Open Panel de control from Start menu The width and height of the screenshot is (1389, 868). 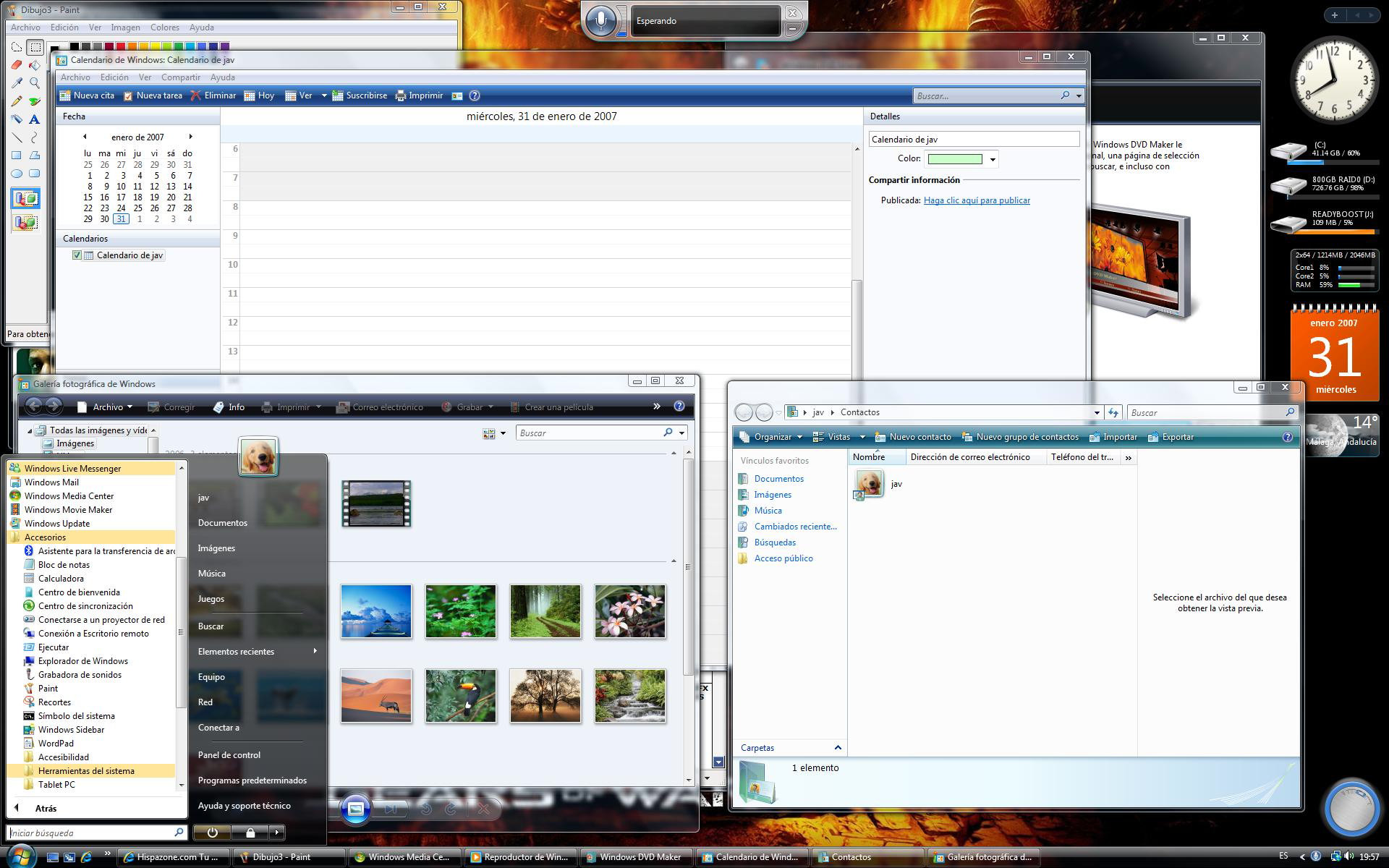tap(229, 755)
